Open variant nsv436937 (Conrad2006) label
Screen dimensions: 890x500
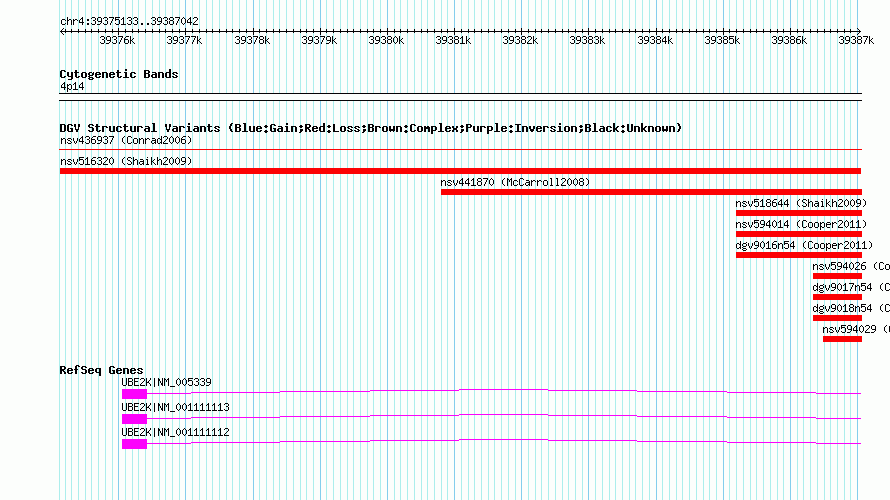126,140
